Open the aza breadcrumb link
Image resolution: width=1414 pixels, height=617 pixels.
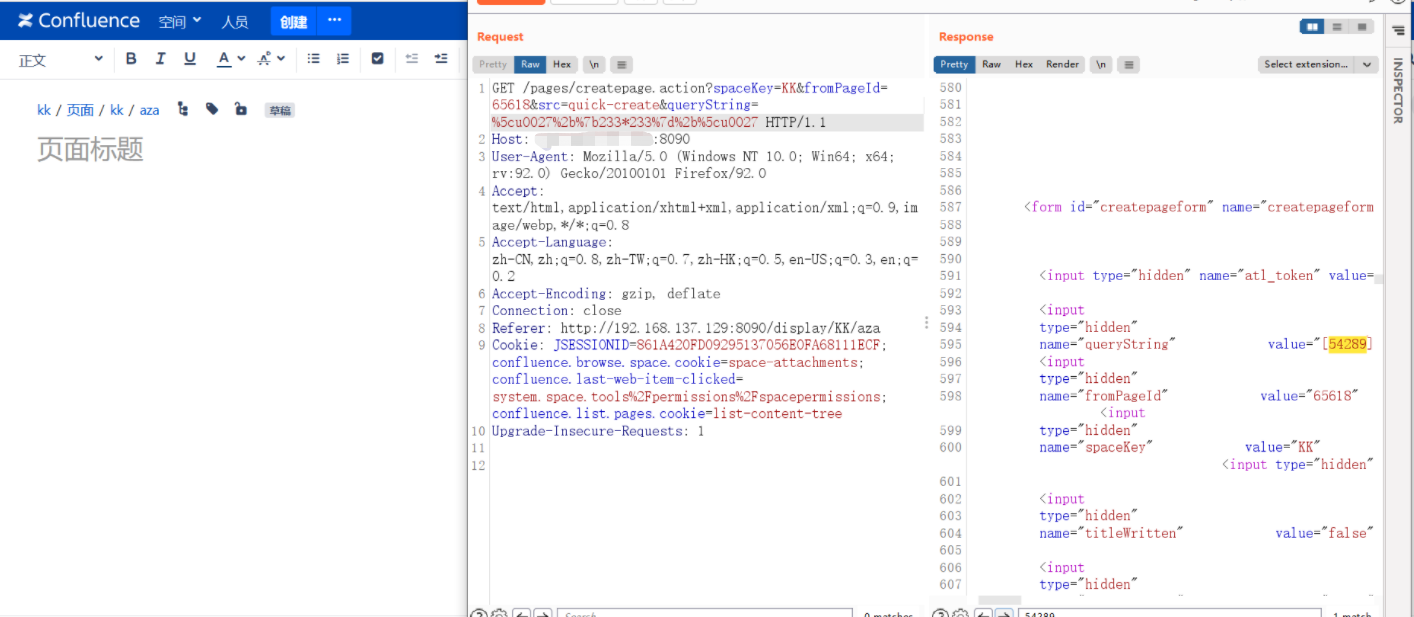tap(149, 110)
